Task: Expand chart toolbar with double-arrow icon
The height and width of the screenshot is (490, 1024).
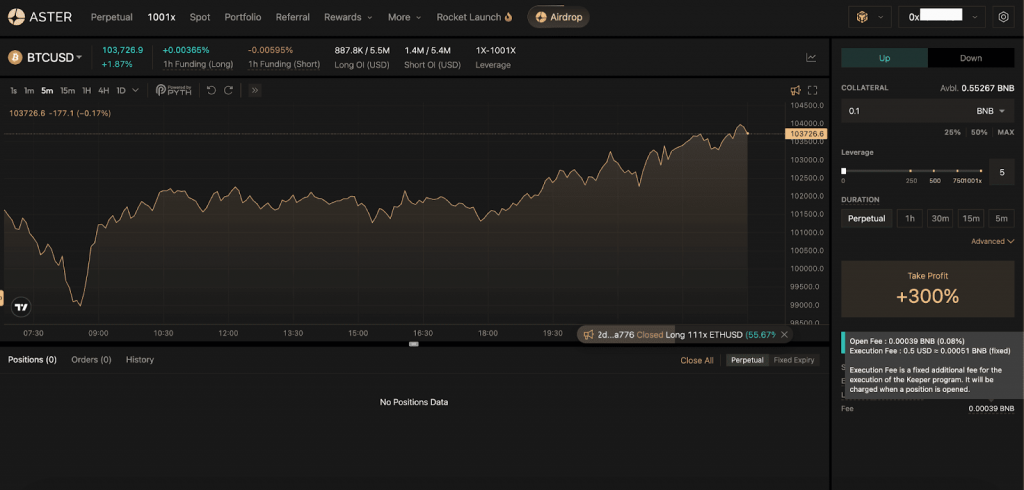Action: click(254, 90)
